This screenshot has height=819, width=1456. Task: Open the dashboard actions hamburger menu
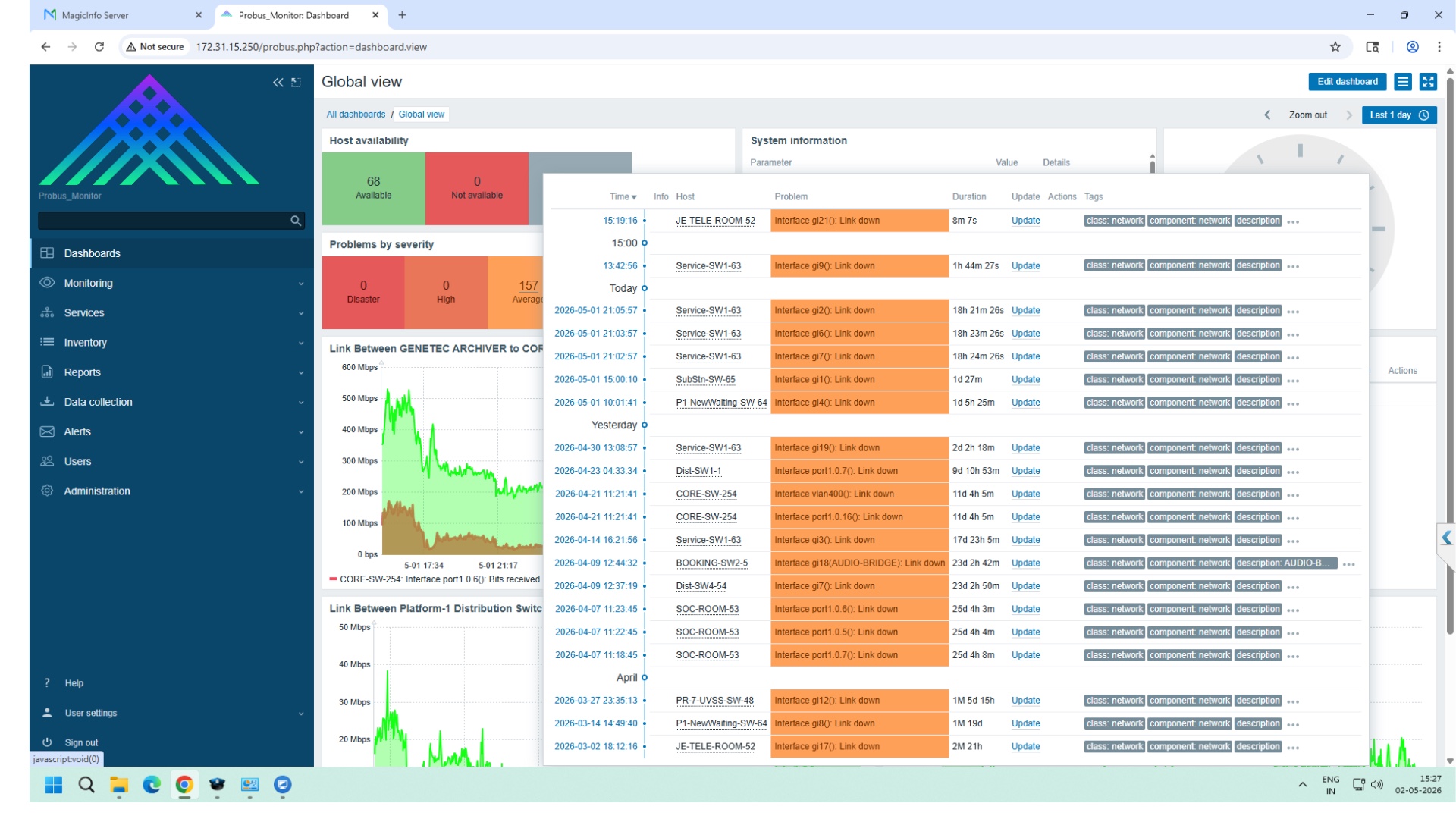click(x=1403, y=82)
